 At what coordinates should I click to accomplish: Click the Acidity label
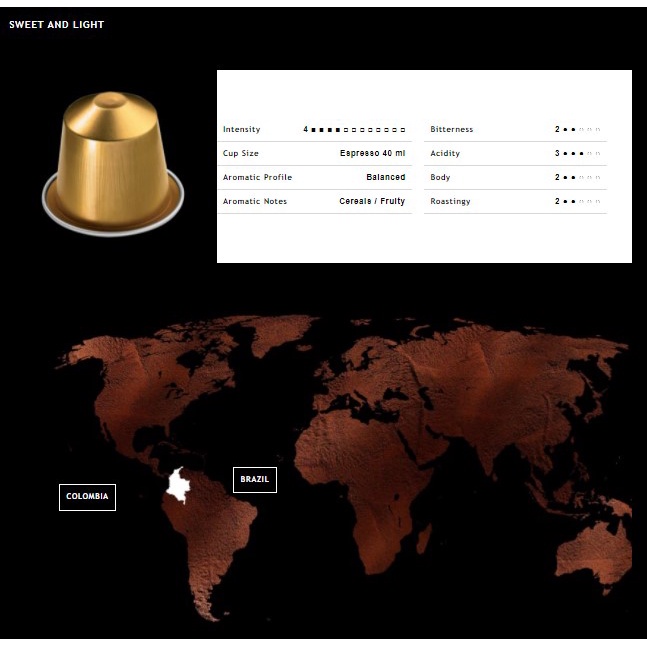[445, 154]
